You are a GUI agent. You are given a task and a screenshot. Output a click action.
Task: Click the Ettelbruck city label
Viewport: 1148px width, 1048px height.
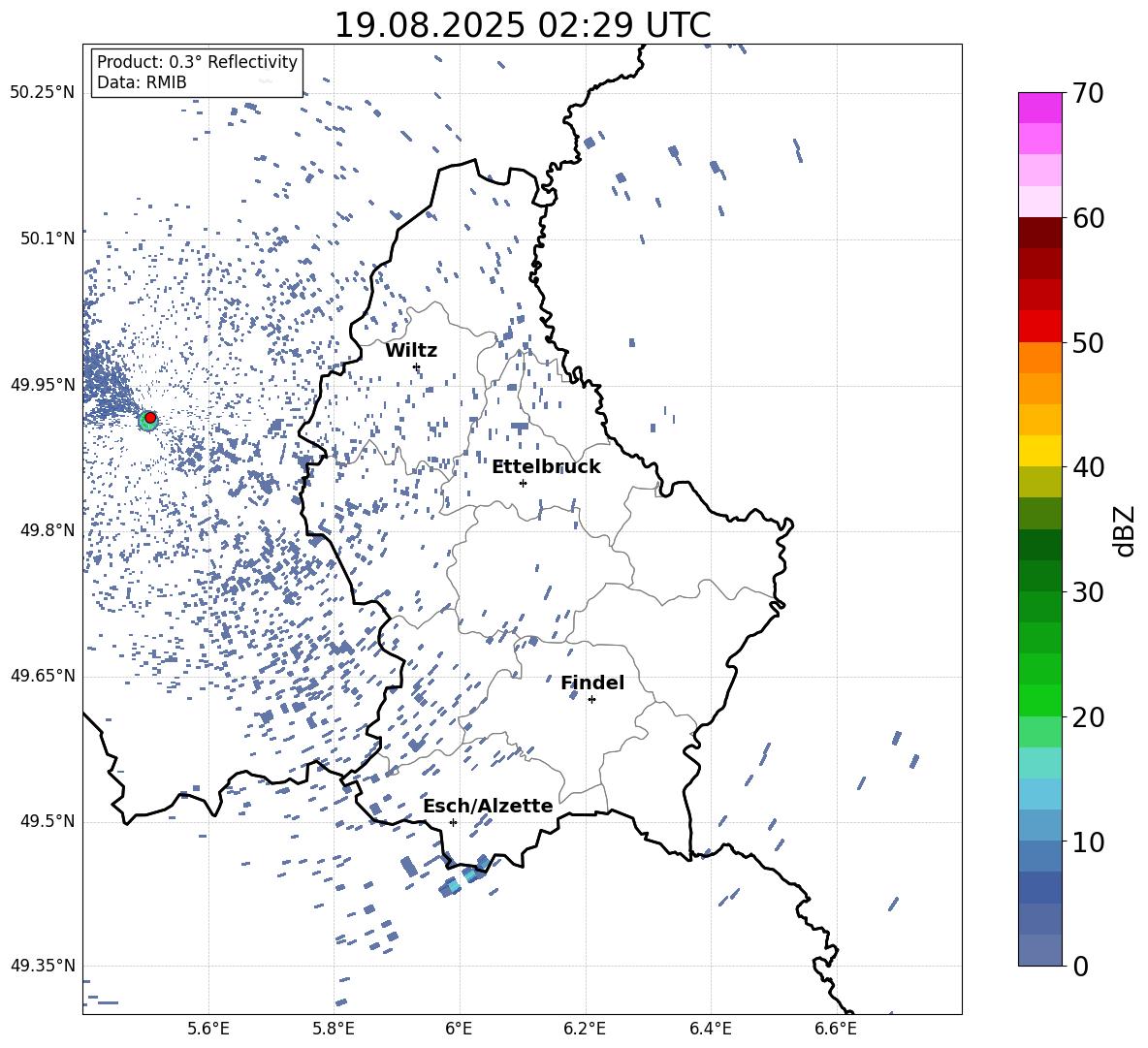(546, 467)
